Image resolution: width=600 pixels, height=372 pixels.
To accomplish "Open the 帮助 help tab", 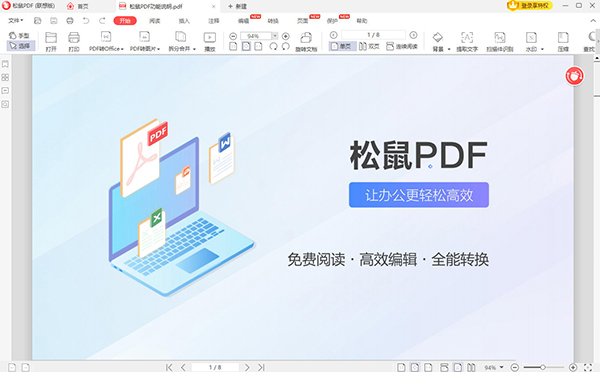I will [x=362, y=21].
